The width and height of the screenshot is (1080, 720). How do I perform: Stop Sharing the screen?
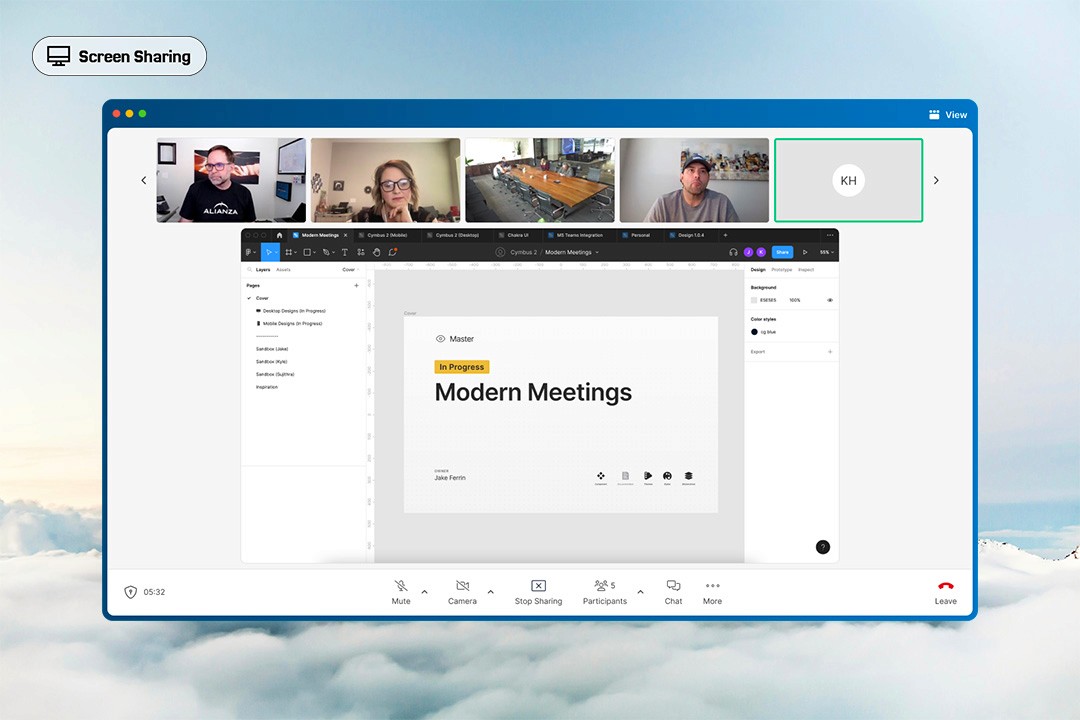tap(538, 592)
